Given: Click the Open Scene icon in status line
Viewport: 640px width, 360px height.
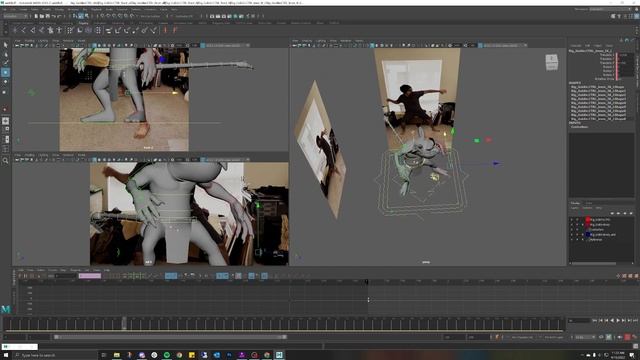Looking at the screenshot, I should [x=42, y=16].
